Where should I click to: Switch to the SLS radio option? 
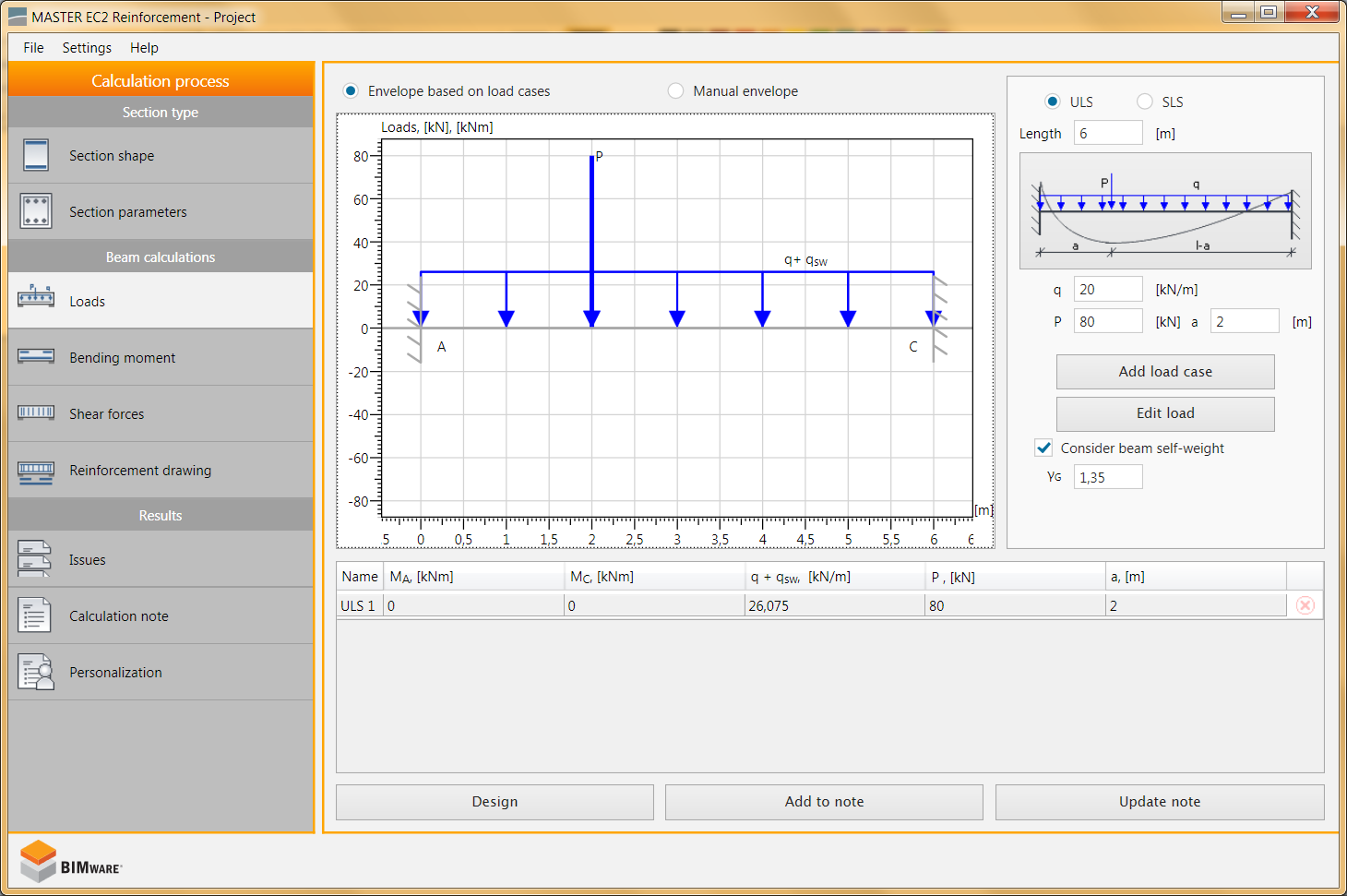(x=1145, y=102)
